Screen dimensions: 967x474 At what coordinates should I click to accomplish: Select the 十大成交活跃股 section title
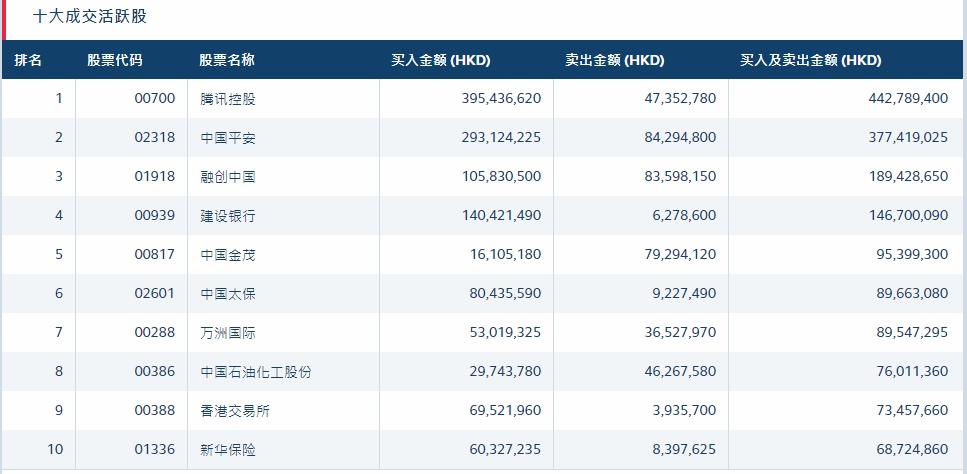[89, 16]
